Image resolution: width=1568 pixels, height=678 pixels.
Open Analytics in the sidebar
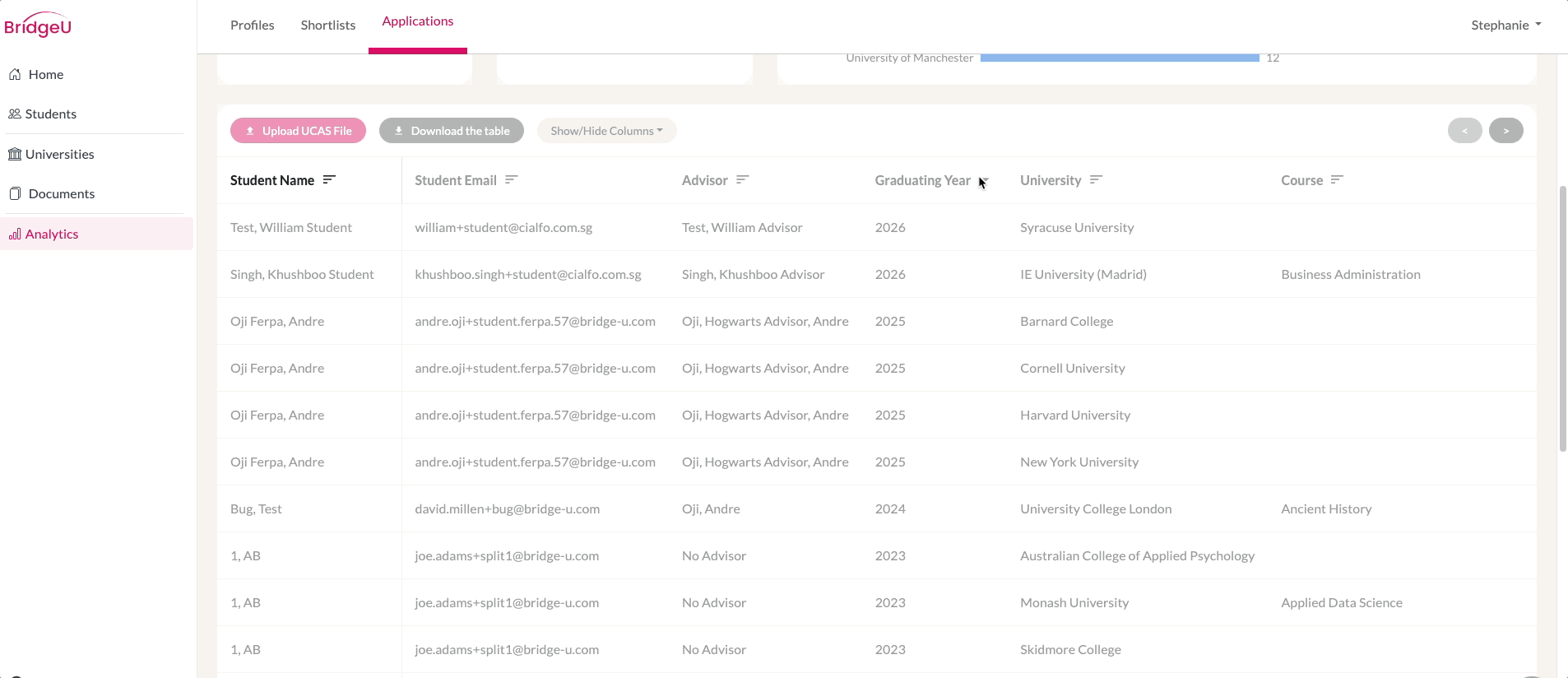[97, 234]
